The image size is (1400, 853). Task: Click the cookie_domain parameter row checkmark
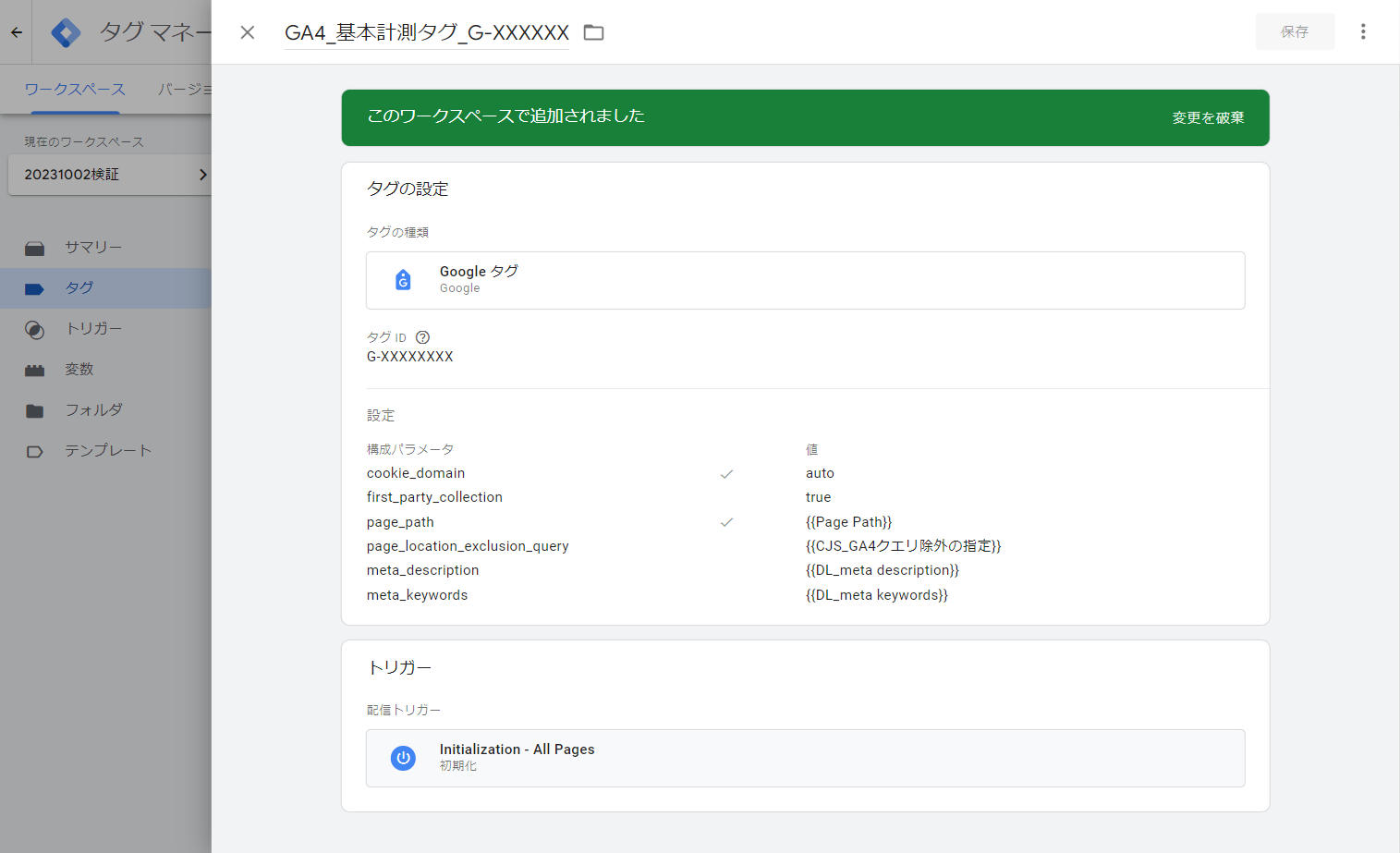[x=726, y=474]
